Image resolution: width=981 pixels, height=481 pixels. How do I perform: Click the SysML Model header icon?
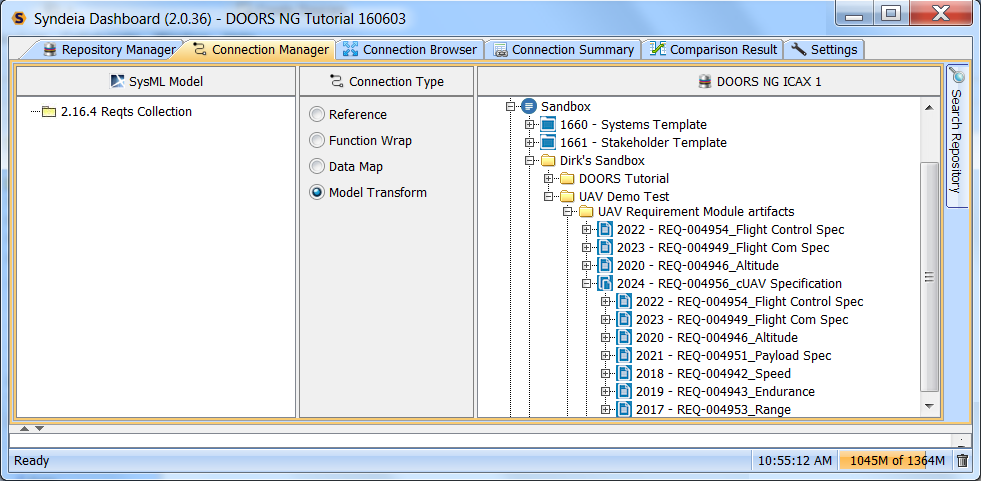point(117,81)
